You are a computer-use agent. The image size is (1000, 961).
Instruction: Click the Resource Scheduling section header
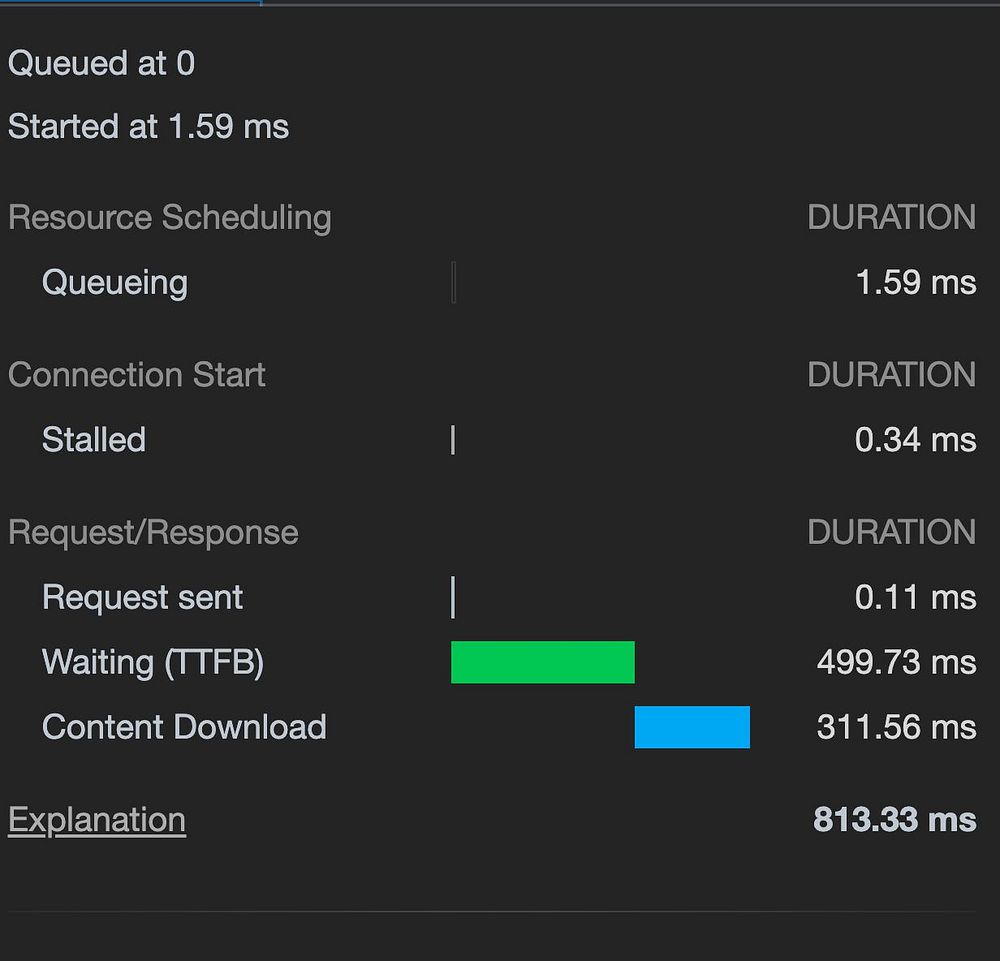[x=170, y=218]
